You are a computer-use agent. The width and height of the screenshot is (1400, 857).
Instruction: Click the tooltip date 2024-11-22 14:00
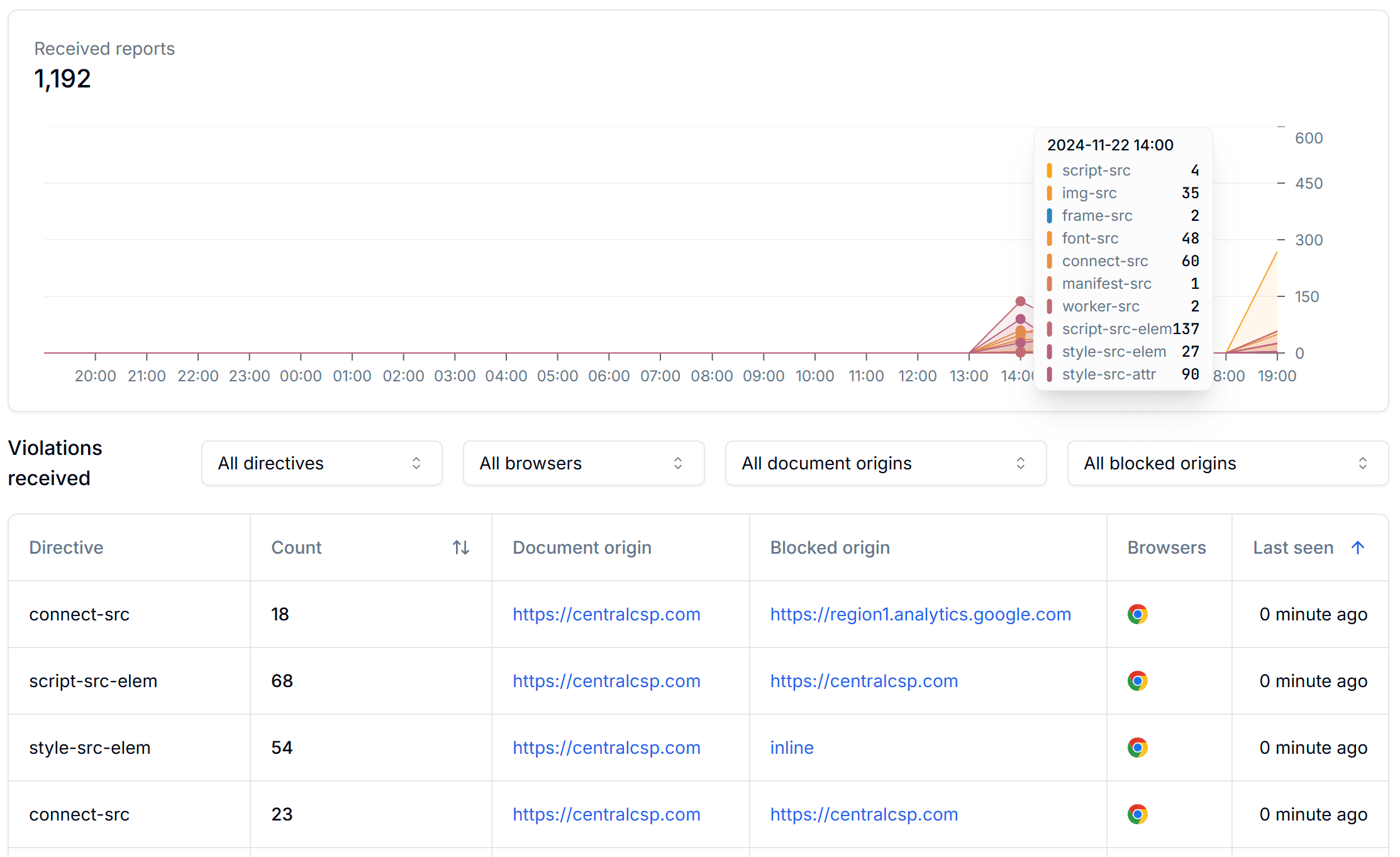[1110, 145]
